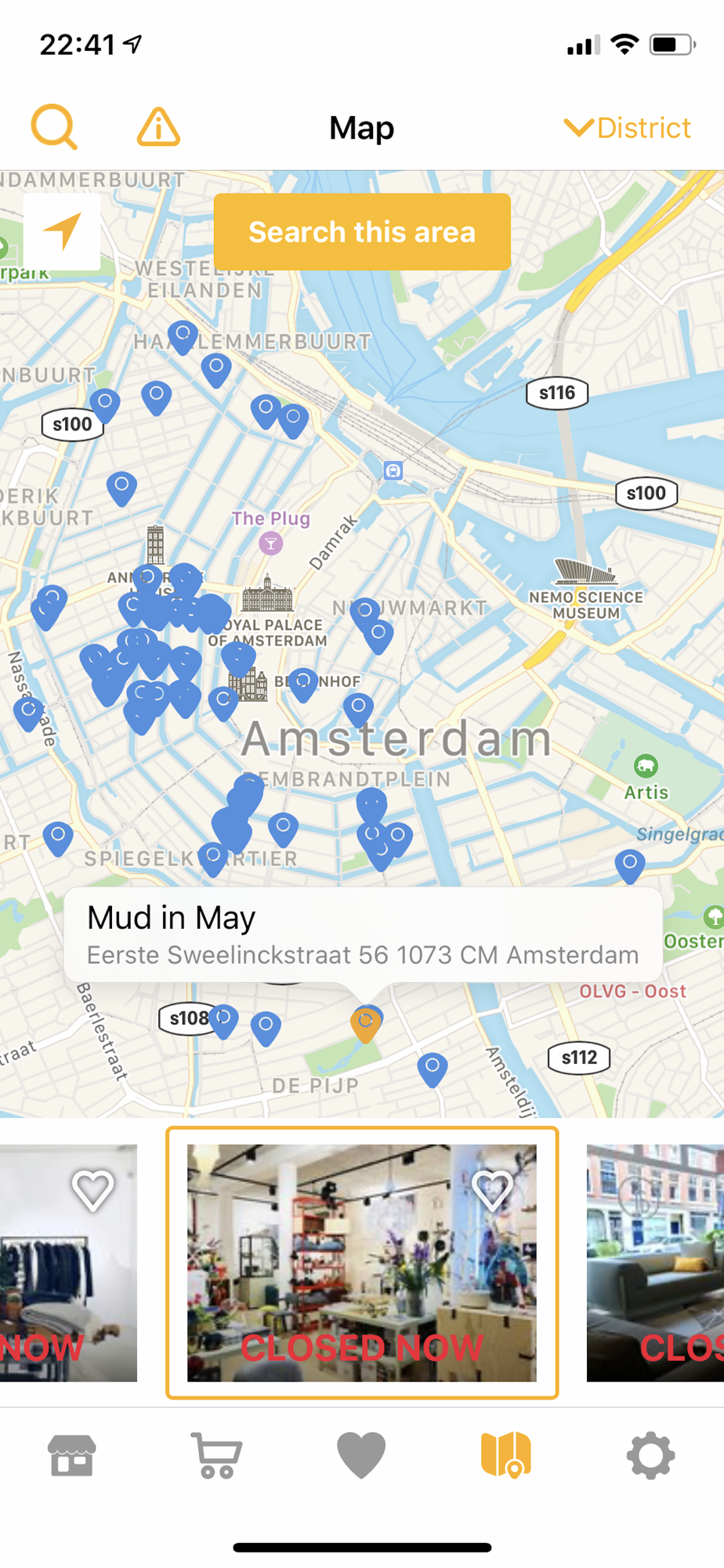
Task: Toggle heart on left clothing shop card
Action: (x=92, y=1190)
